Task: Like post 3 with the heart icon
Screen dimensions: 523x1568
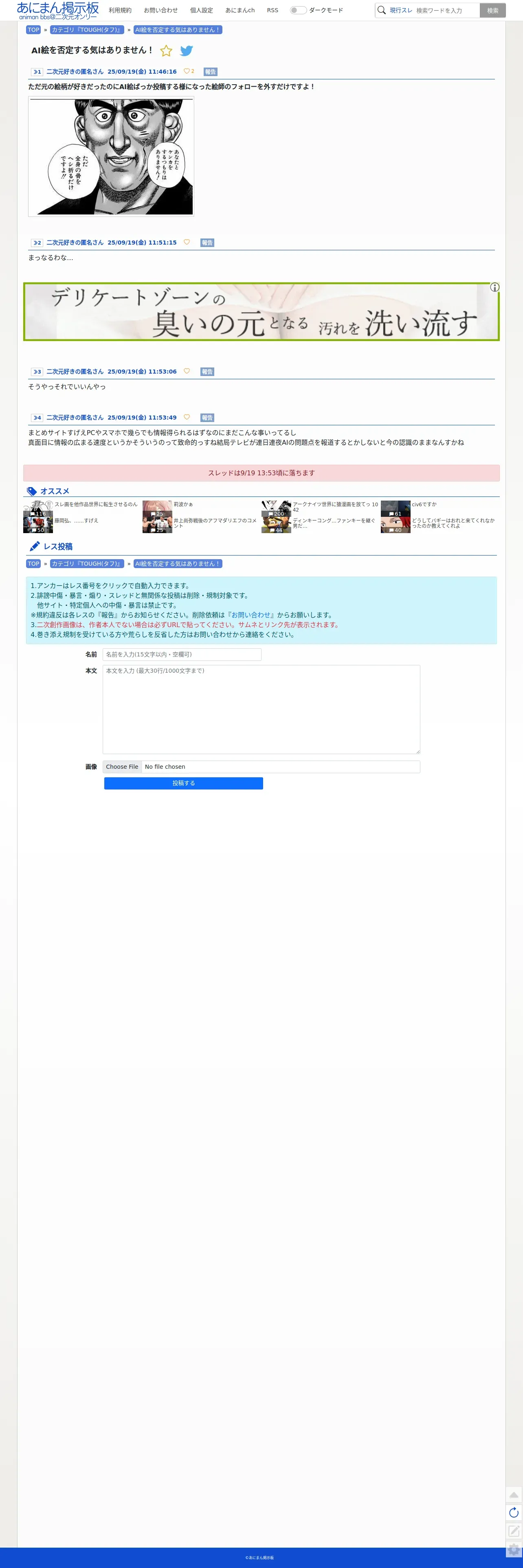Action: coord(187,371)
